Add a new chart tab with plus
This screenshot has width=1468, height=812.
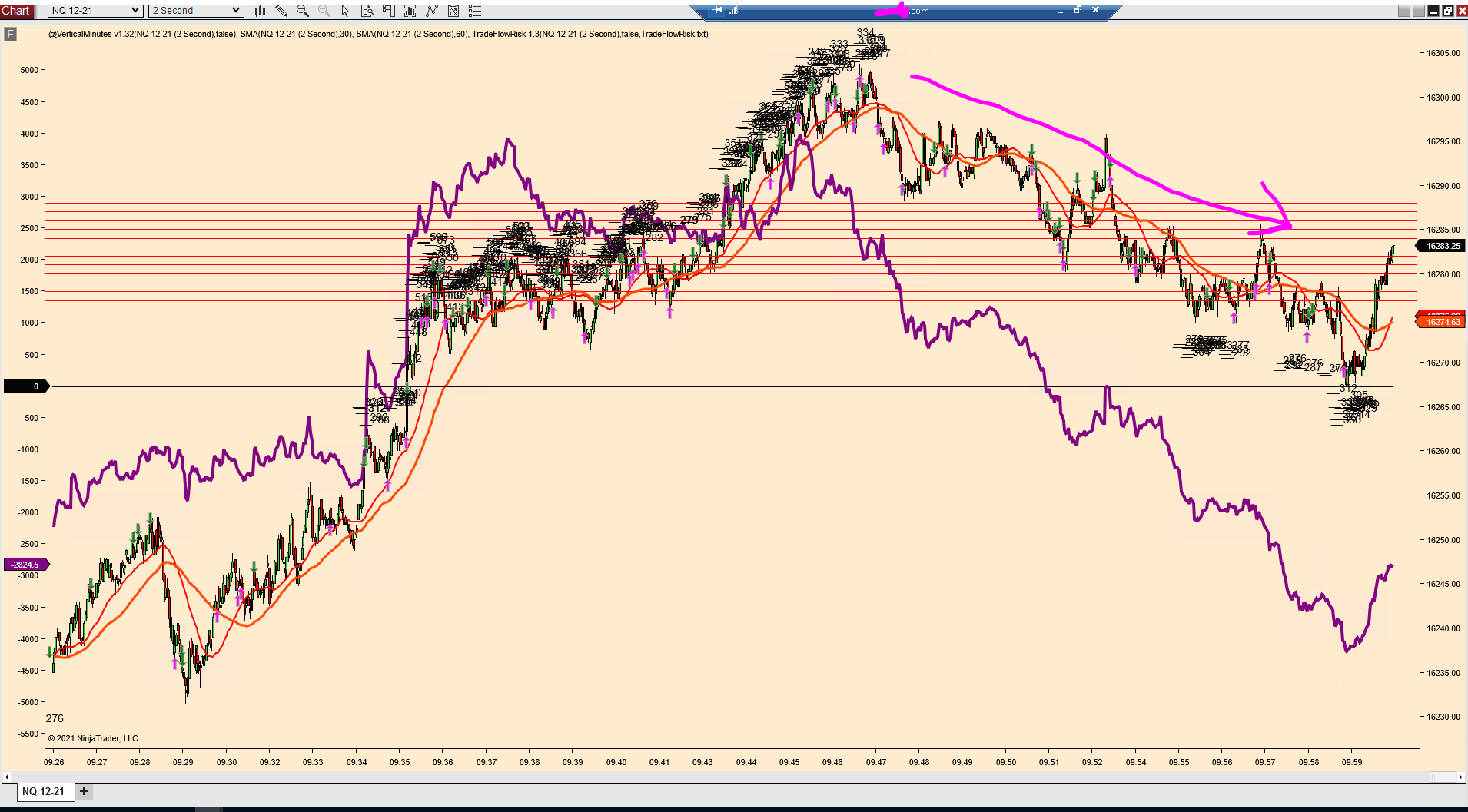point(84,791)
